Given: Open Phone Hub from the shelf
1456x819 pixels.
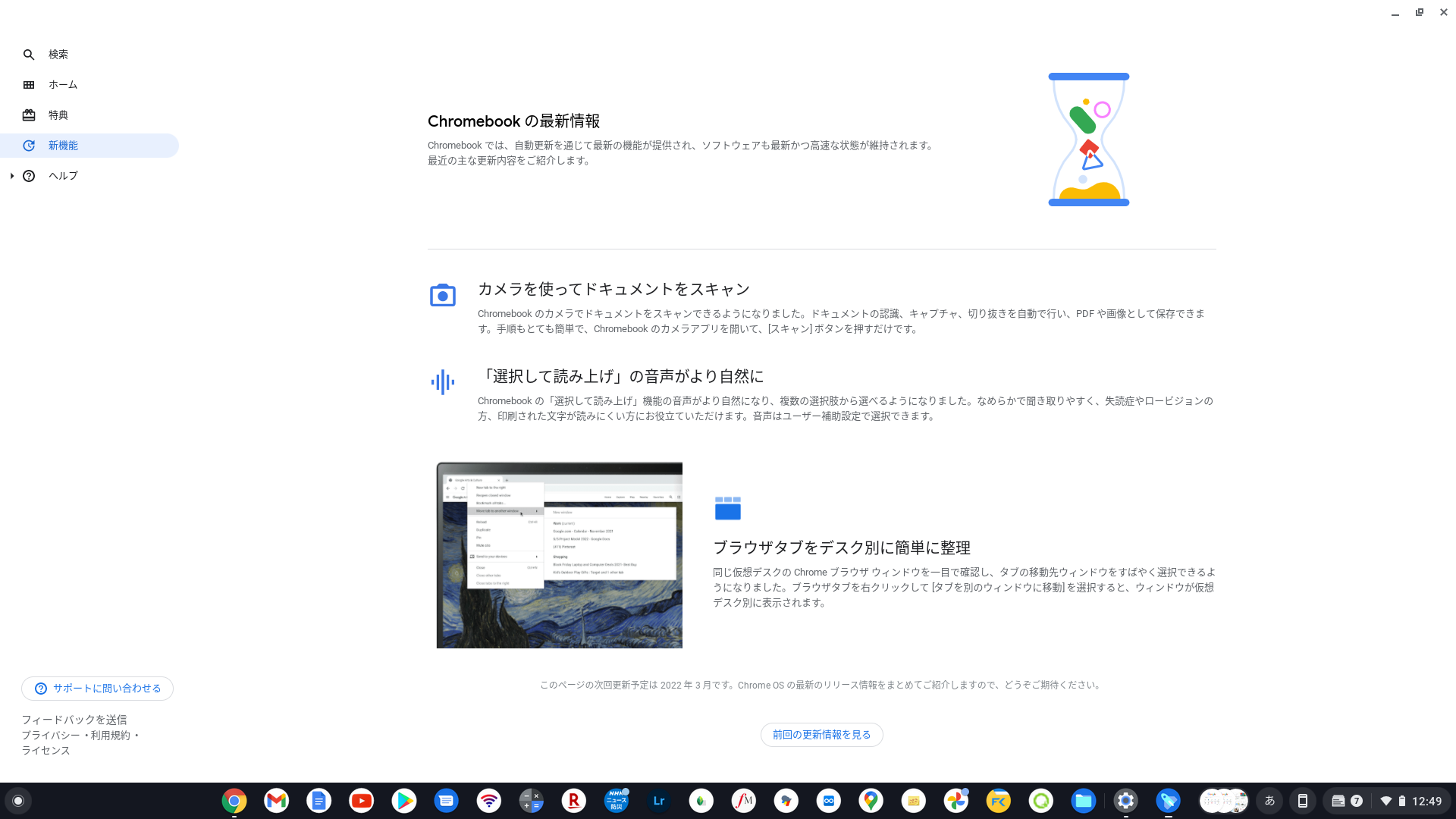Looking at the screenshot, I should point(1303,801).
